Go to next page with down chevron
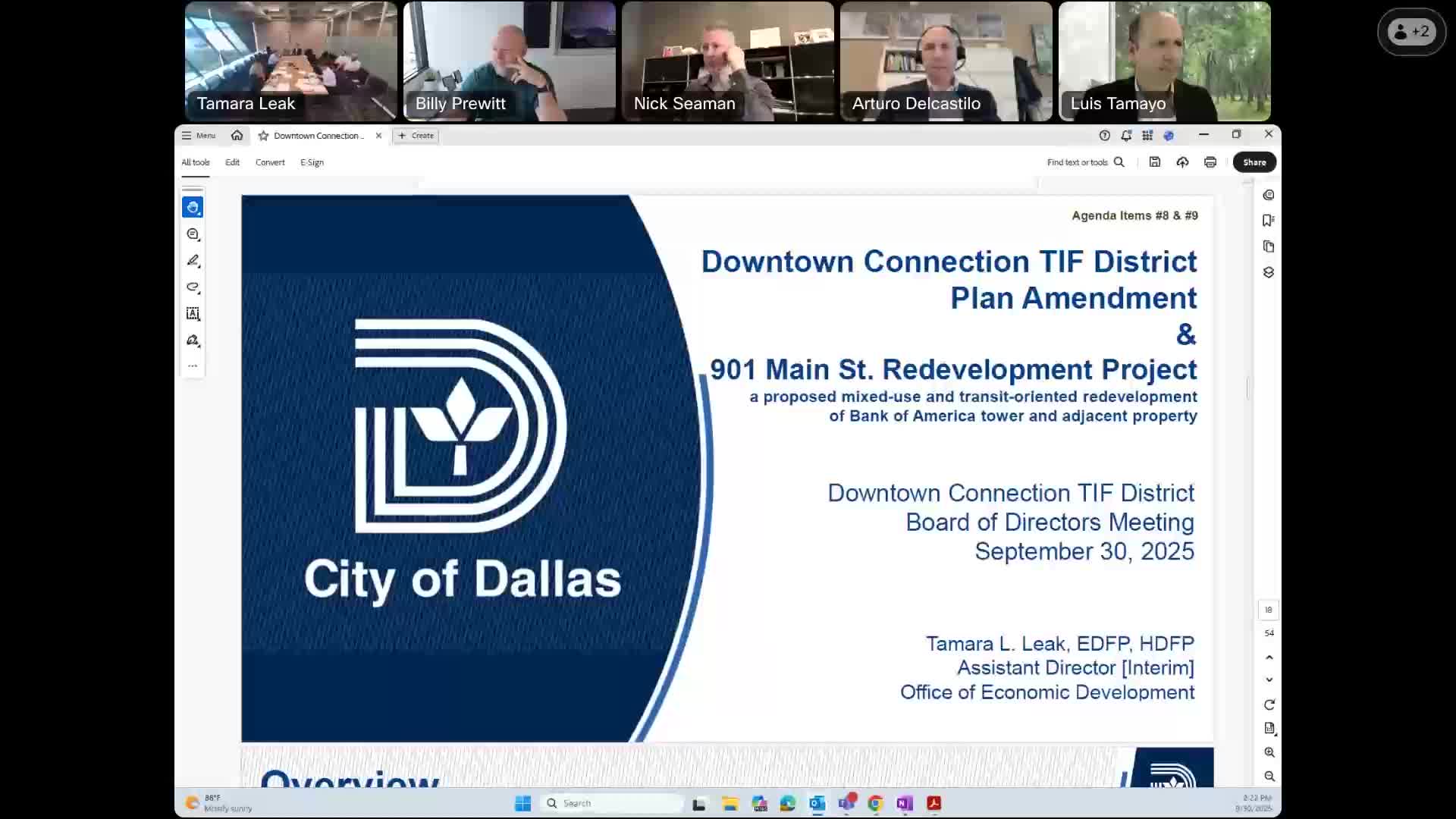Viewport: 1456px width, 819px height. 1269,680
